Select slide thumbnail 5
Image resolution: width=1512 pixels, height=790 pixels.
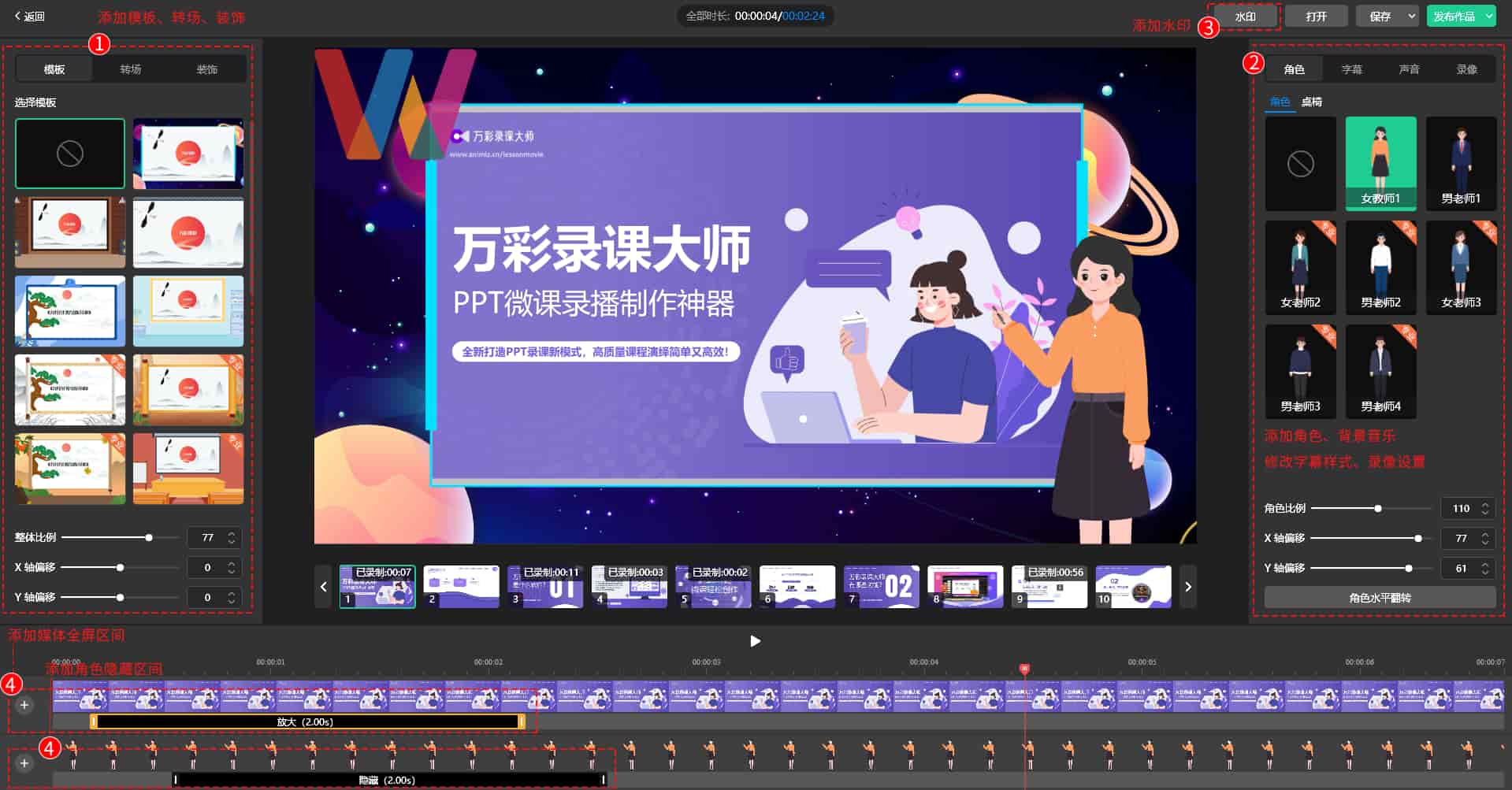[713, 587]
